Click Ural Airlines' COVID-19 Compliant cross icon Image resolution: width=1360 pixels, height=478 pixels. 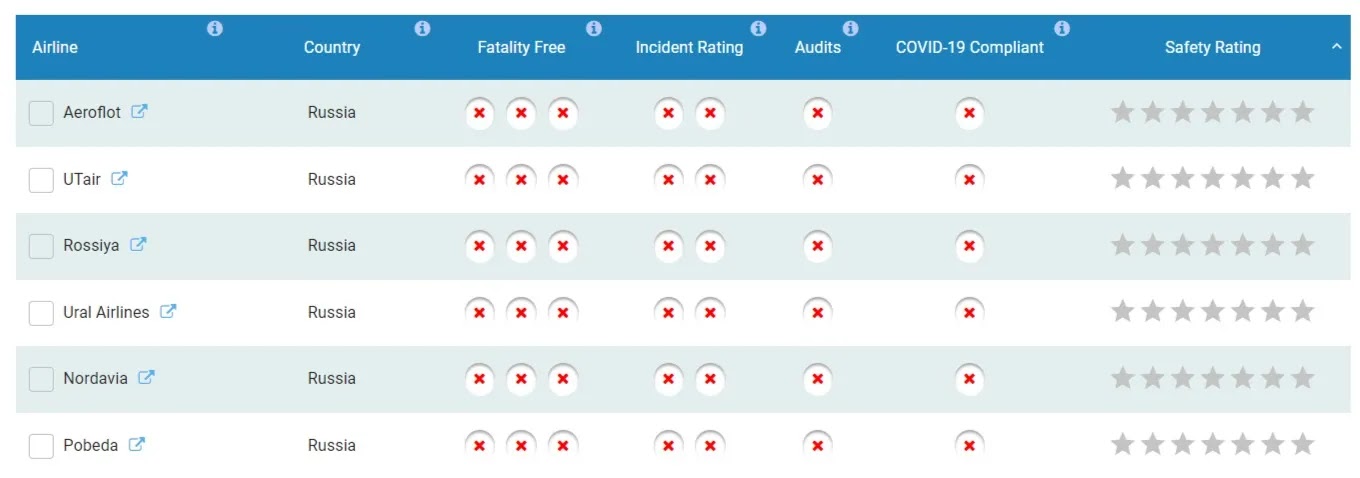969,313
